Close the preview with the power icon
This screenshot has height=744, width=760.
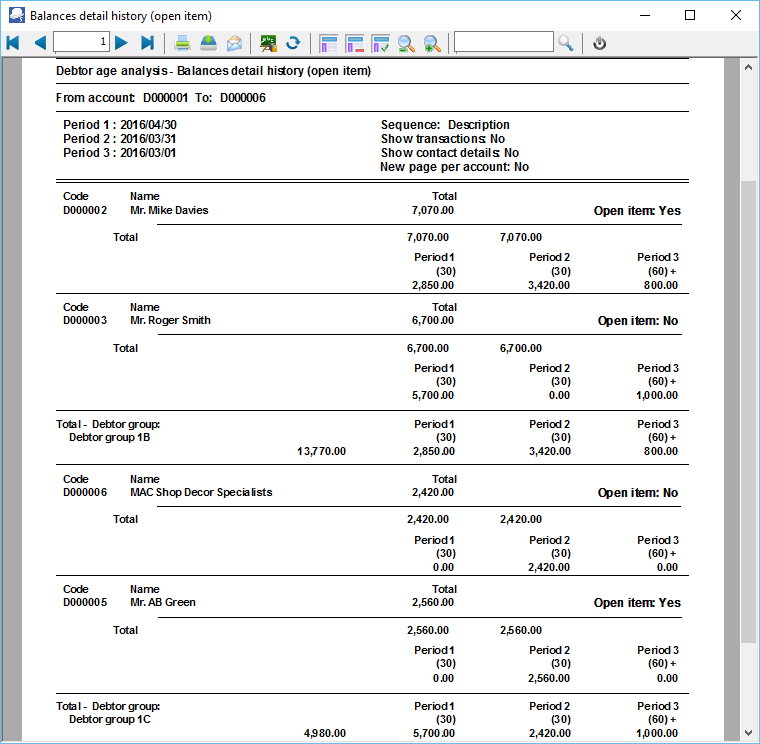pyautogui.click(x=599, y=43)
